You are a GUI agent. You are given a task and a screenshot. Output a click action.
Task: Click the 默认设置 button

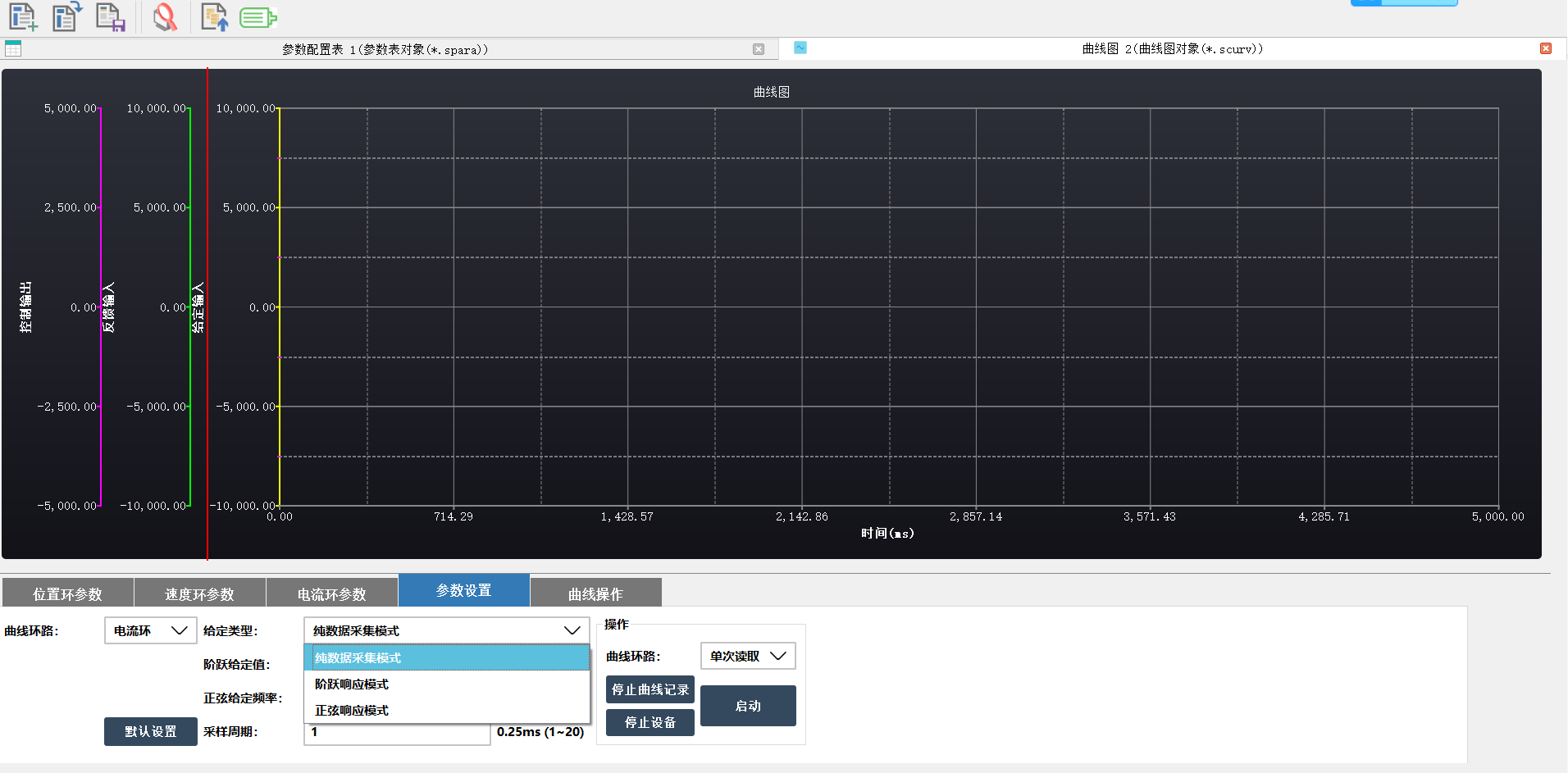coord(151,731)
